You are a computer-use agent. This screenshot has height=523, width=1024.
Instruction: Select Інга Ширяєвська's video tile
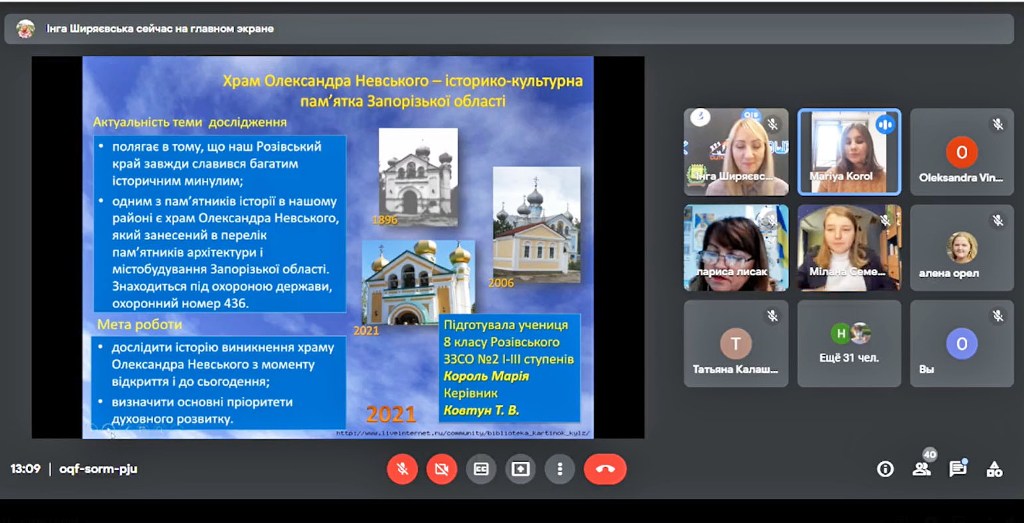coord(735,151)
